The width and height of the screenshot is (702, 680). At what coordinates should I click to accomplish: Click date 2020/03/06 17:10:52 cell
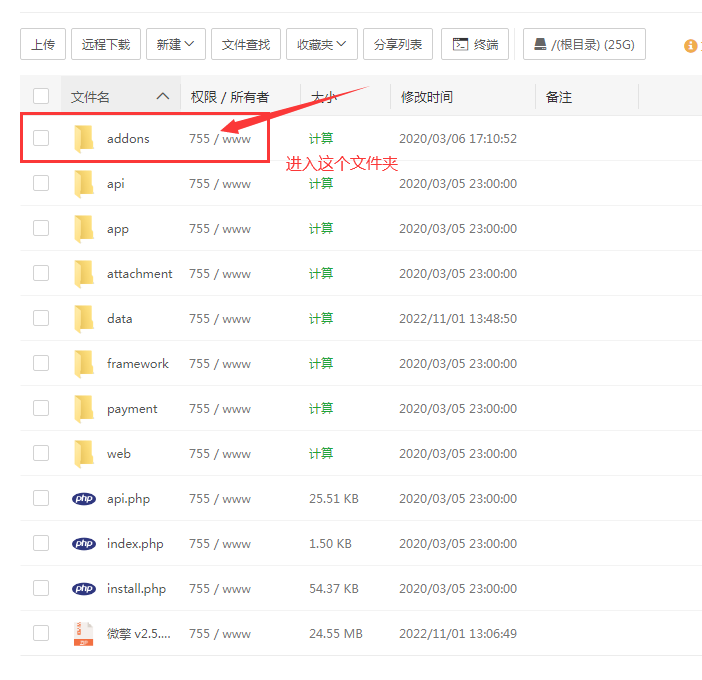coord(458,139)
